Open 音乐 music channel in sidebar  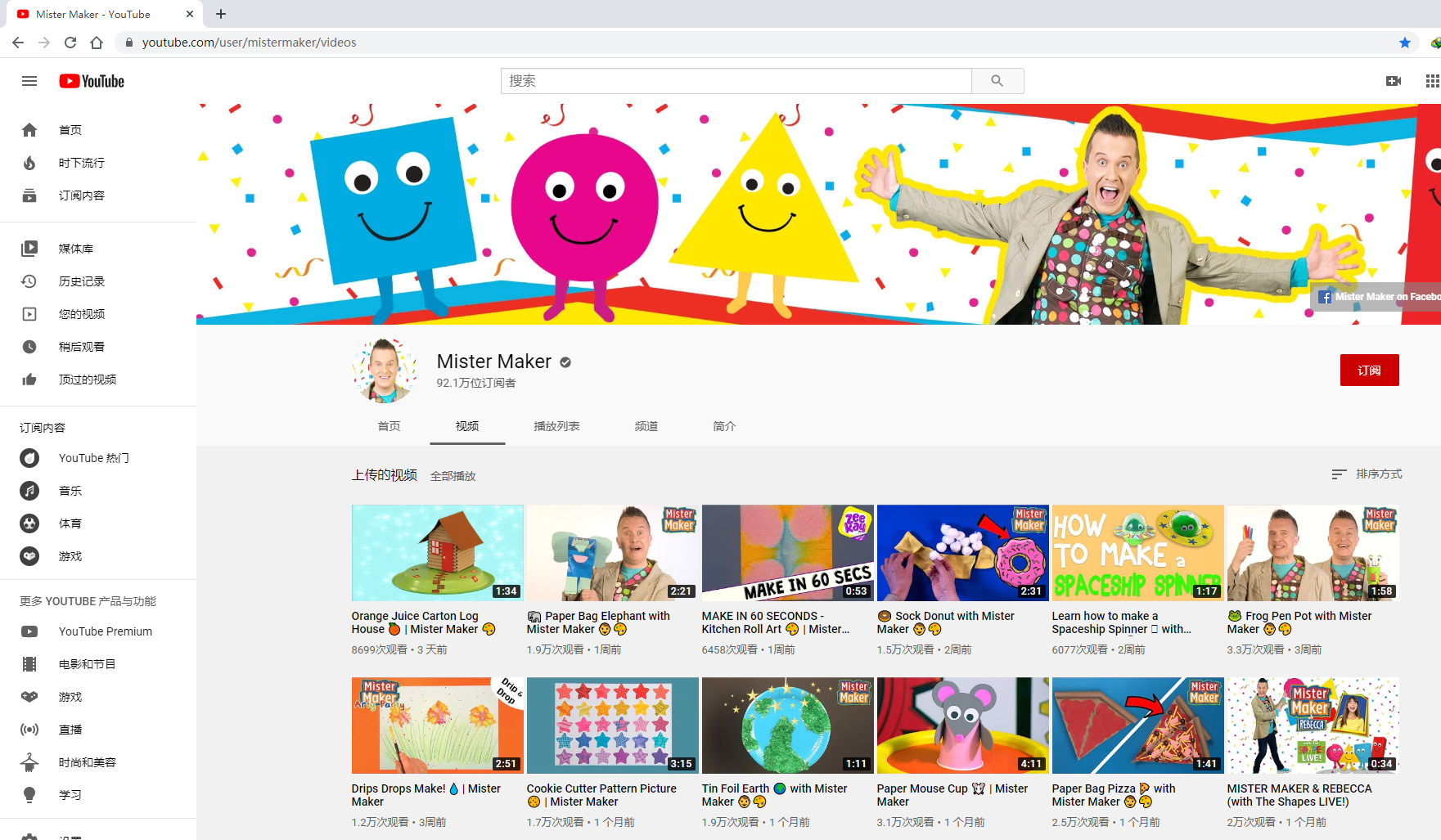[x=98, y=491]
